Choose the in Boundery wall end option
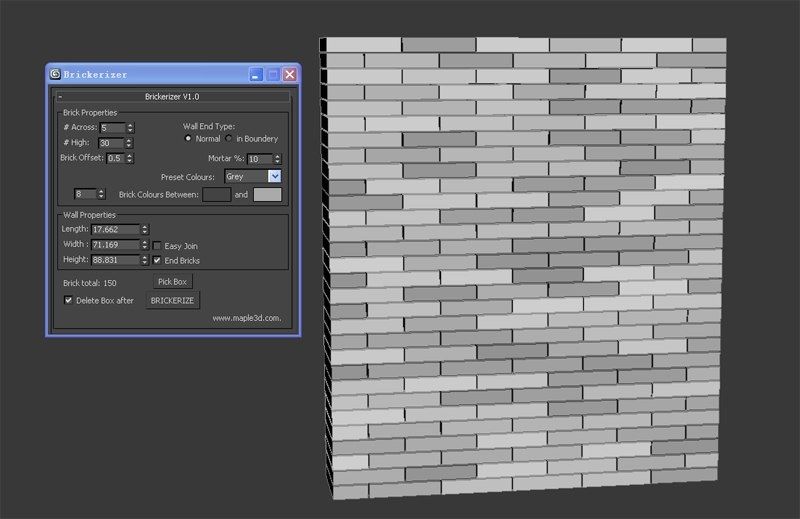 [229, 139]
